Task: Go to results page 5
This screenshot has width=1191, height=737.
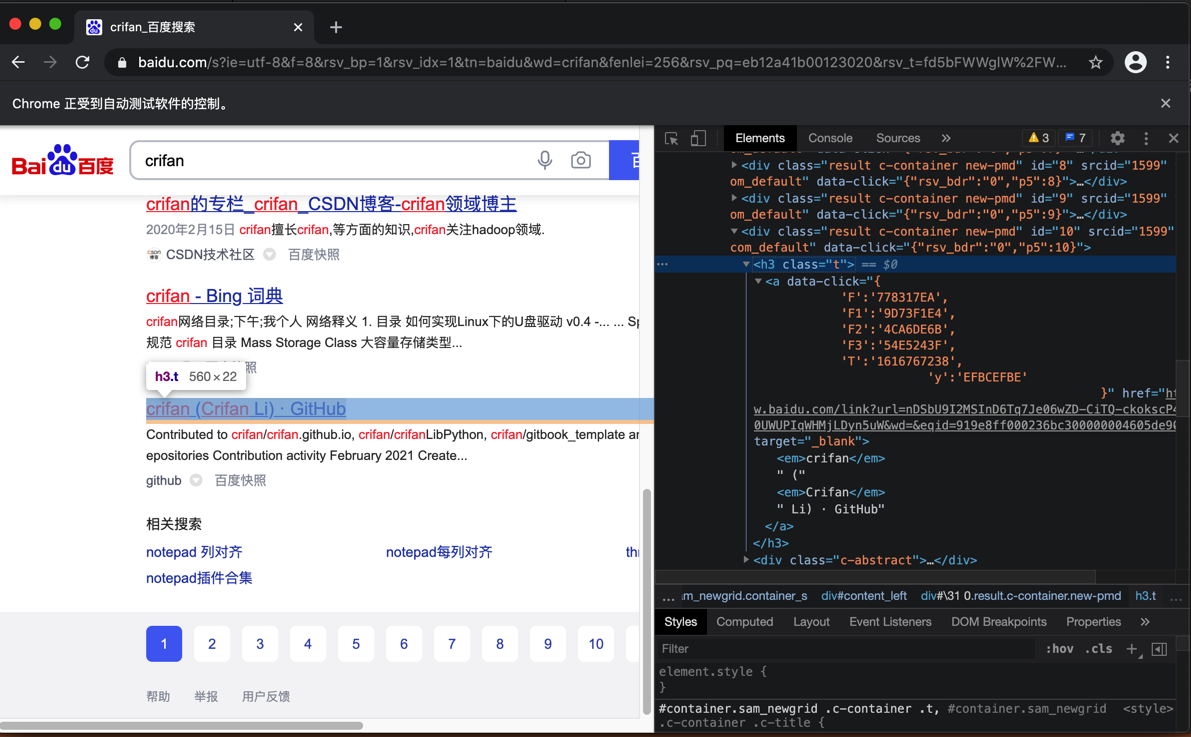Action: [355, 644]
